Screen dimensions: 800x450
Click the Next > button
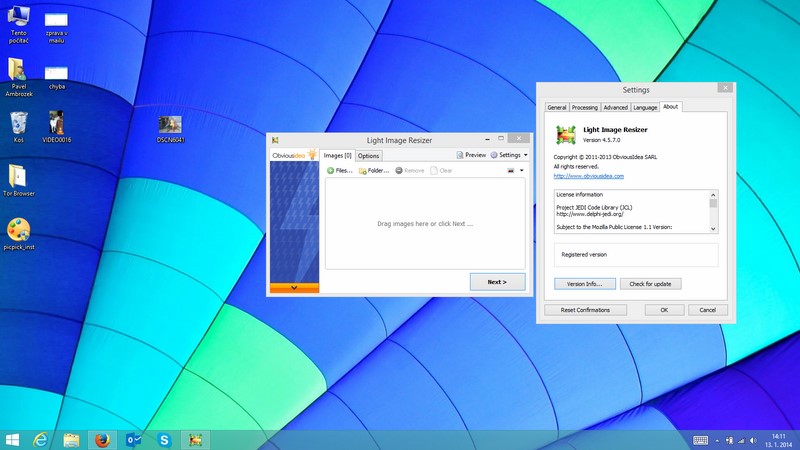click(x=497, y=282)
